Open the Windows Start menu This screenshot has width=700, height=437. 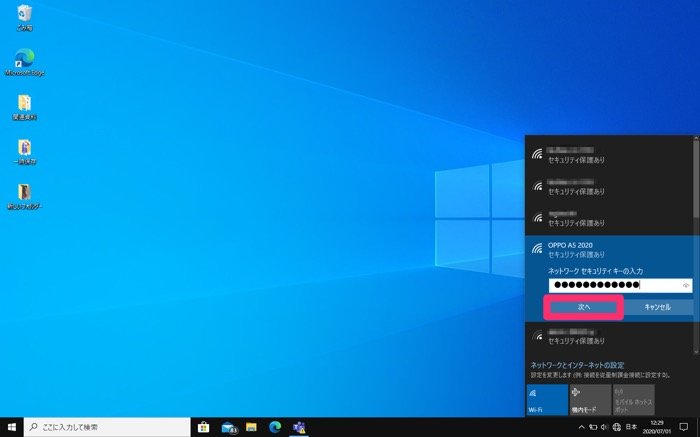click(12, 427)
